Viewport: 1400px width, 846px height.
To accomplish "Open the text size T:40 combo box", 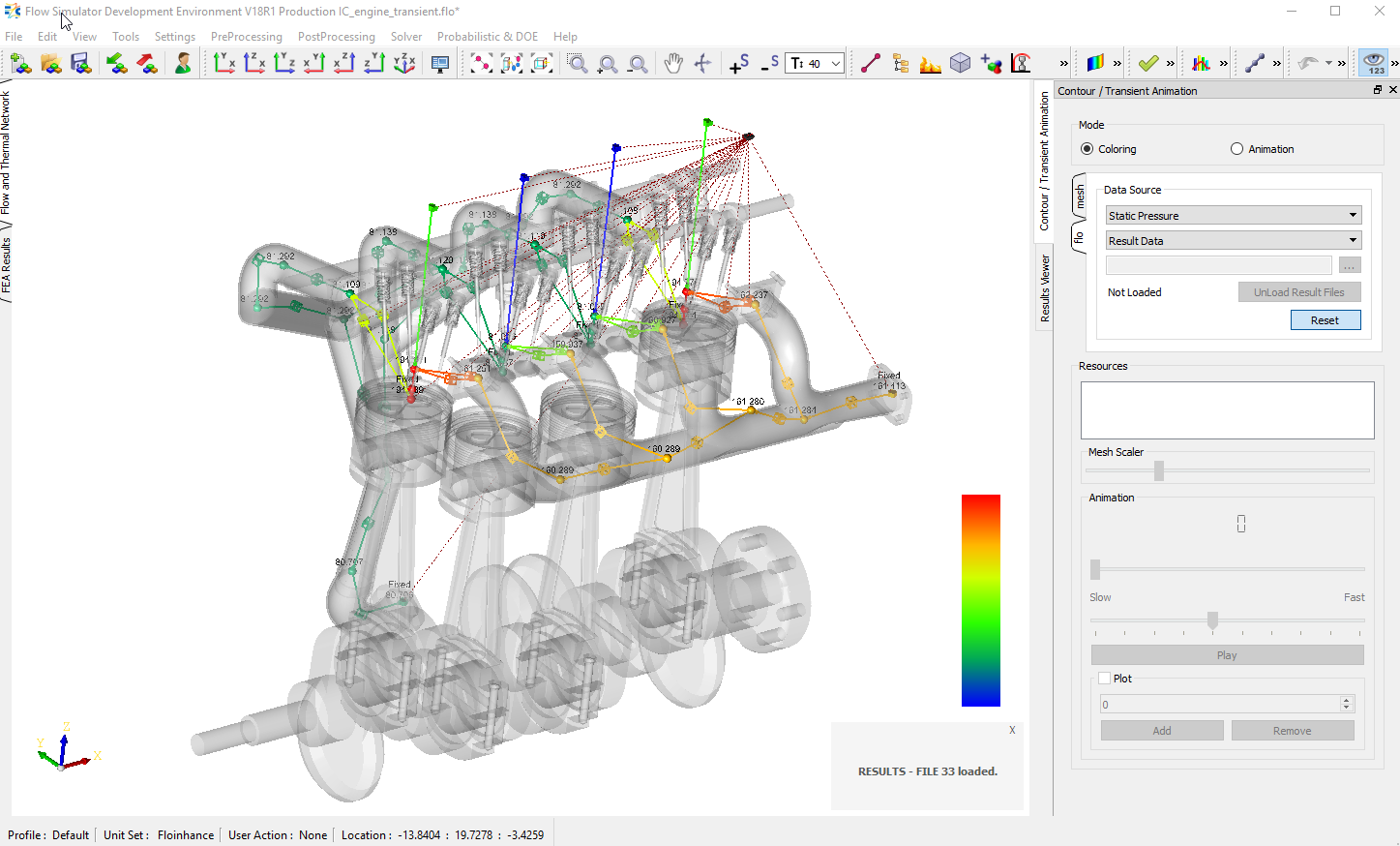I will [x=837, y=62].
